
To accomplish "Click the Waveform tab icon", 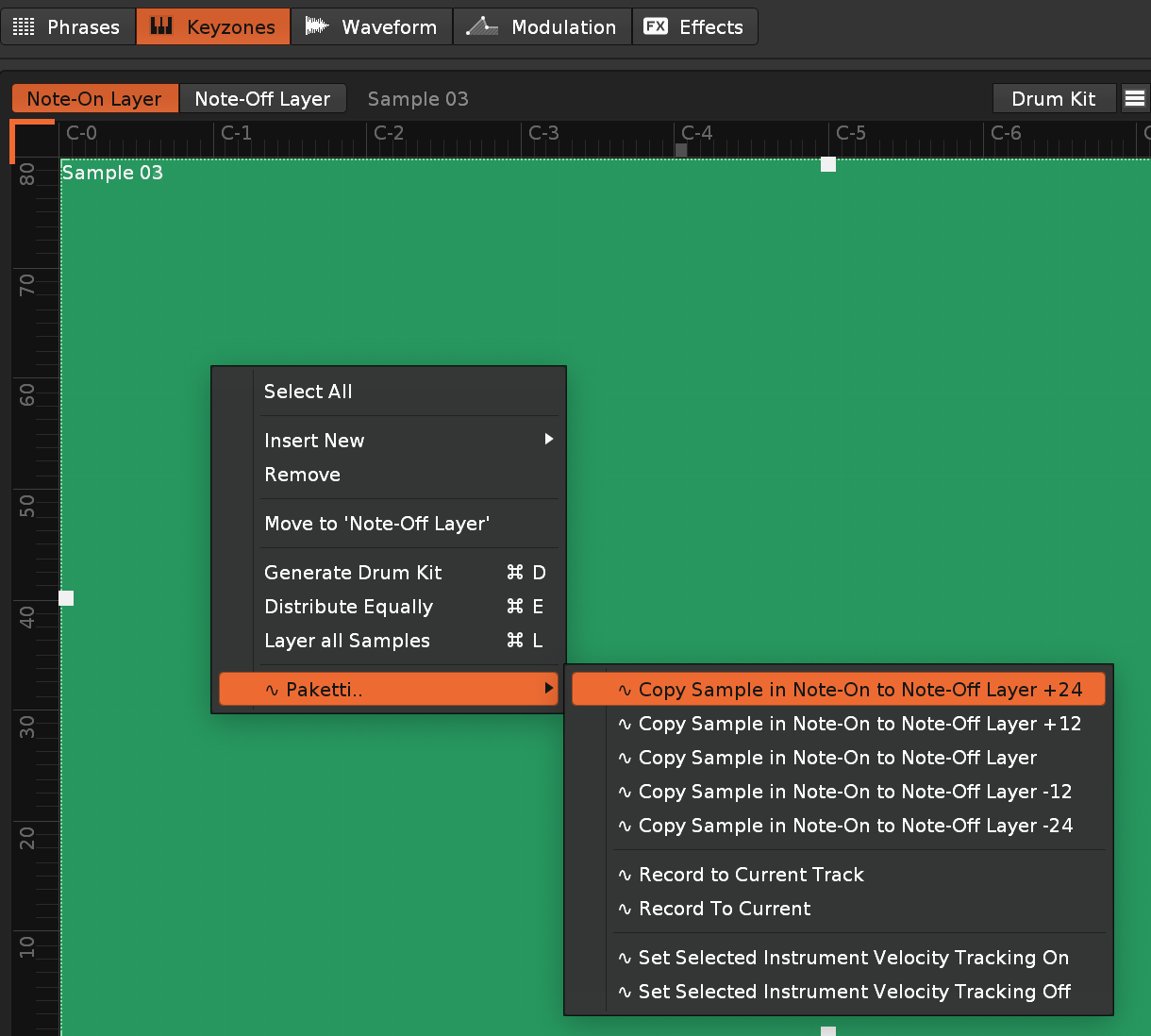I will tap(317, 26).
